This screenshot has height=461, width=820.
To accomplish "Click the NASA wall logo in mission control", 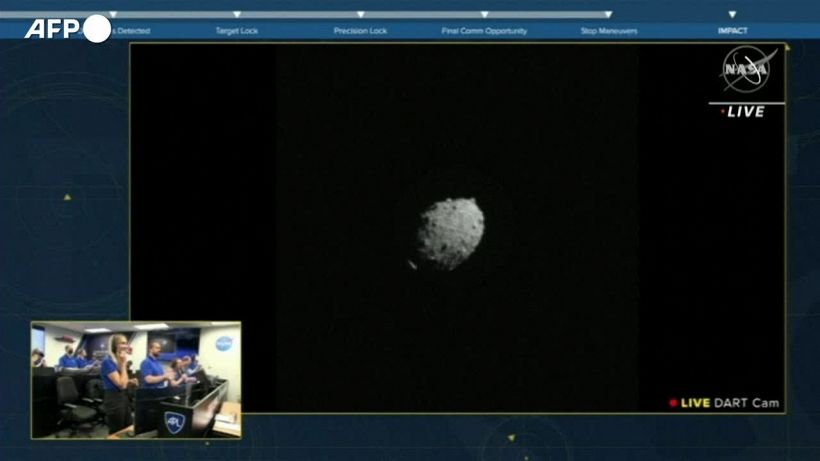I will [223, 343].
